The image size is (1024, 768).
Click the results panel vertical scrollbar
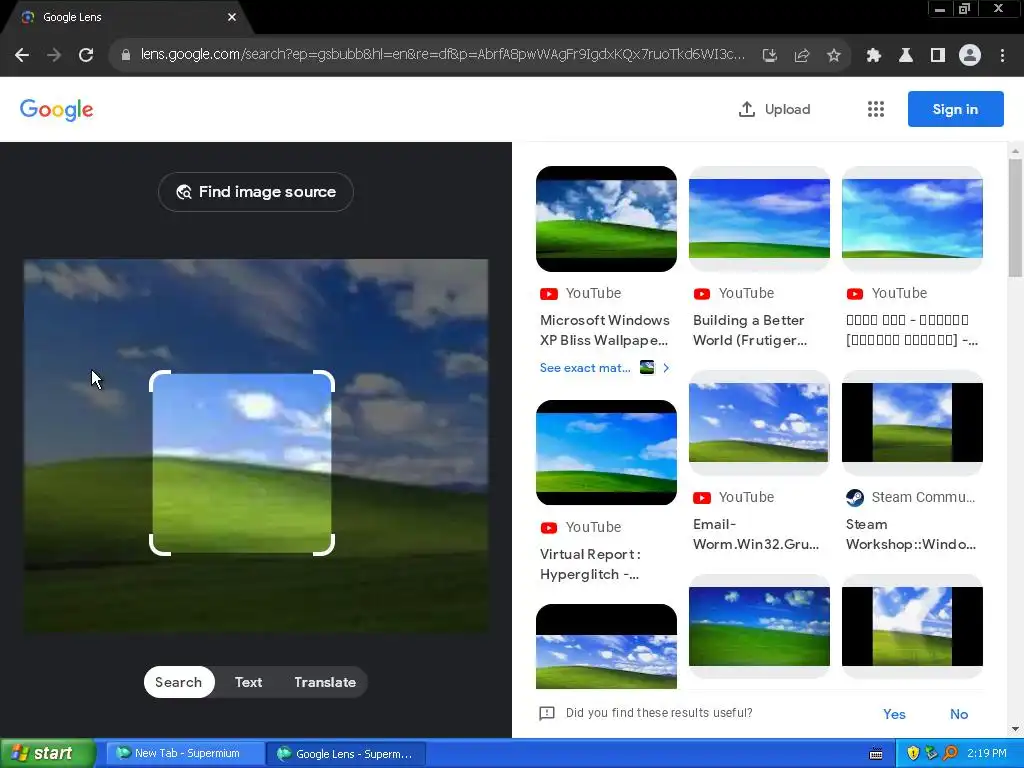click(x=1015, y=218)
